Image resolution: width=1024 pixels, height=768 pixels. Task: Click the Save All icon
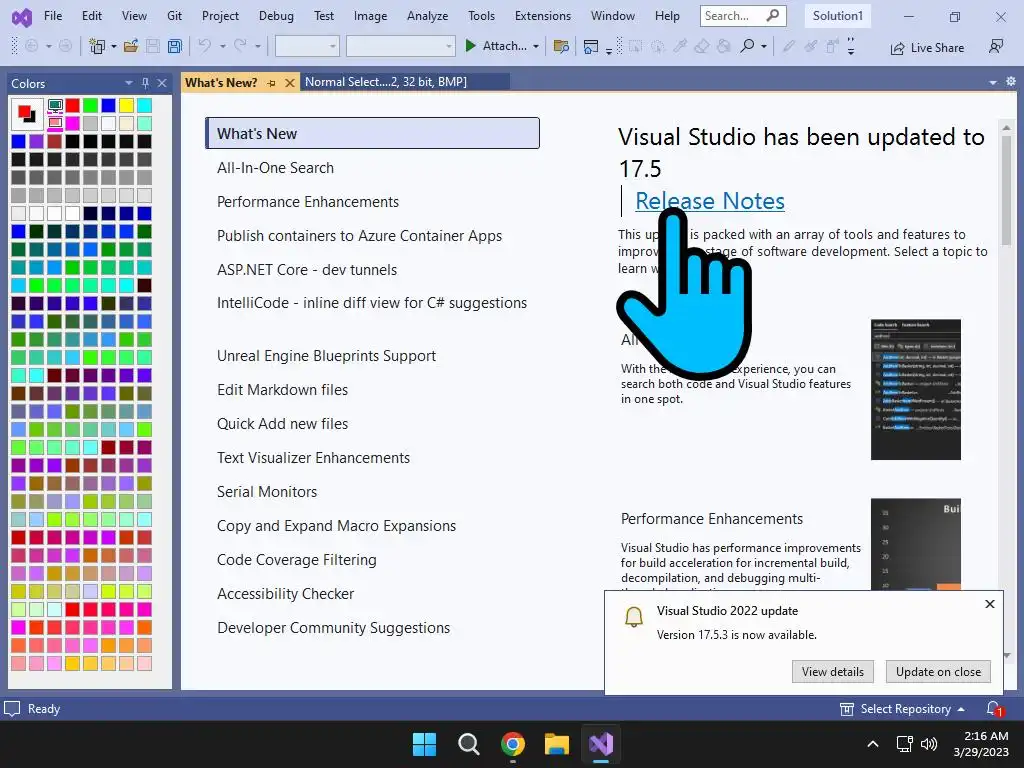coord(174,46)
